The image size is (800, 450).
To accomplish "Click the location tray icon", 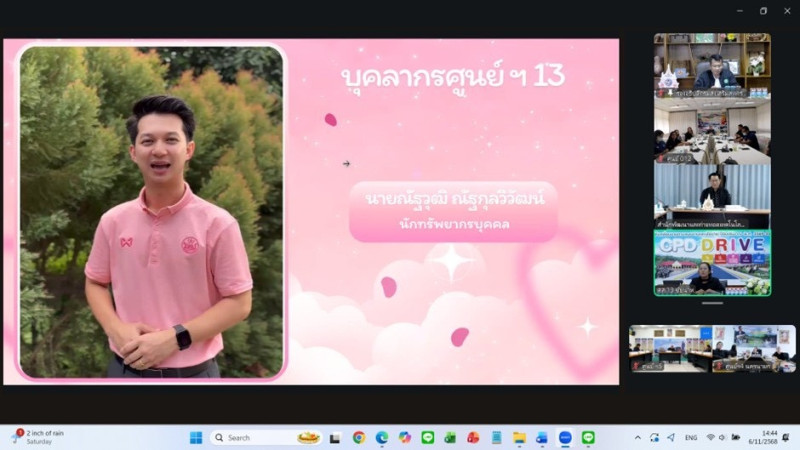I will pyautogui.click(x=670, y=438).
